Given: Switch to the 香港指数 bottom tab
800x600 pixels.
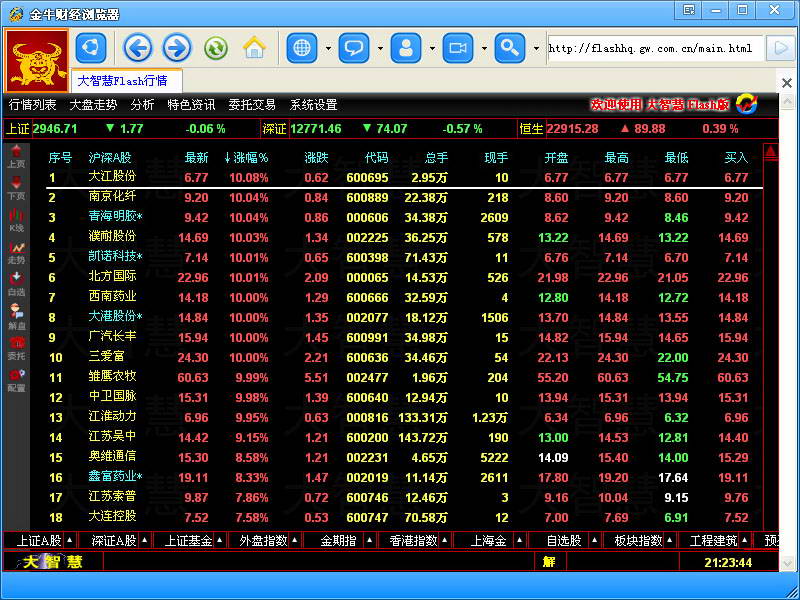Looking at the screenshot, I should 413,540.
